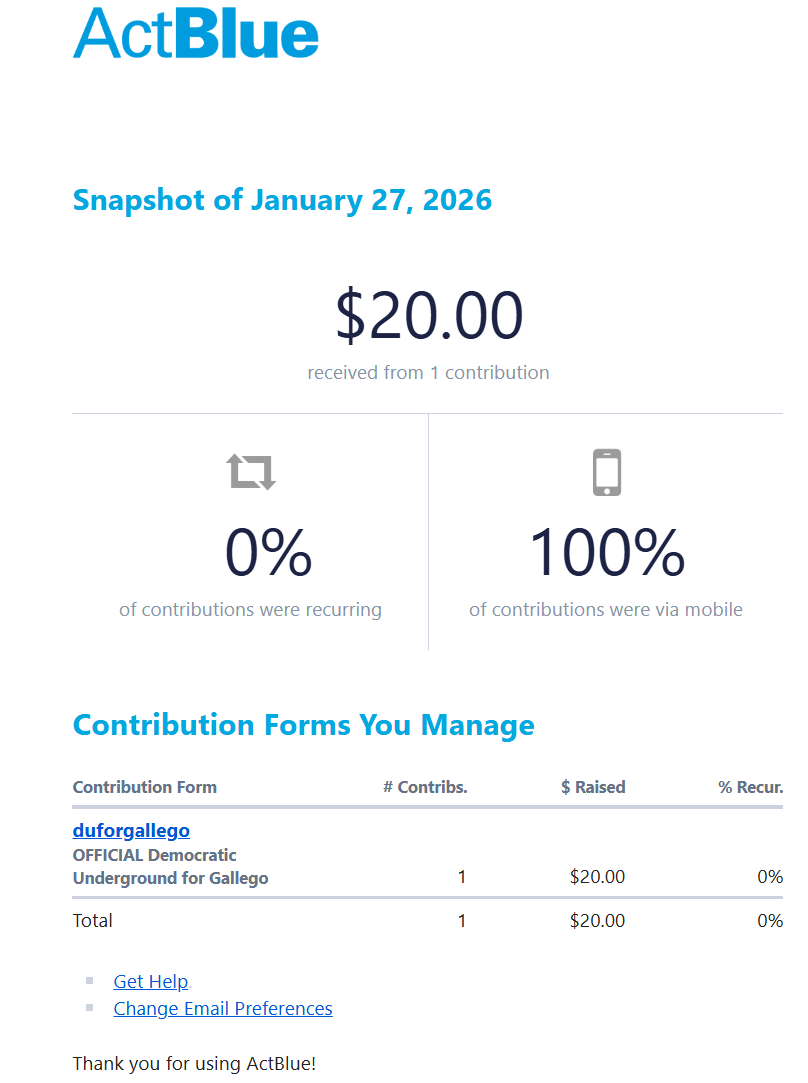Image resolution: width=808 pixels, height=1083 pixels.
Task: Click the bullet beside Change Email Preferences
Action: [90, 1008]
